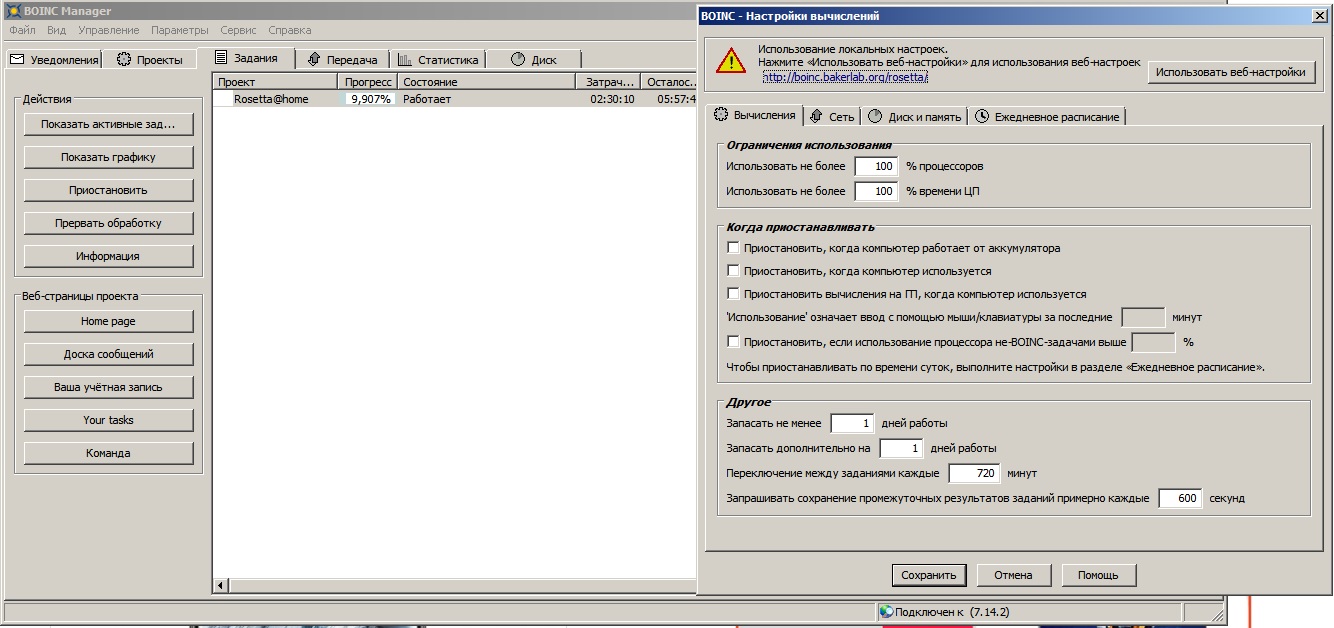Image resolution: width=1334 pixels, height=628 pixels.
Task: Switch to the Передача tab
Action: pos(343,60)
